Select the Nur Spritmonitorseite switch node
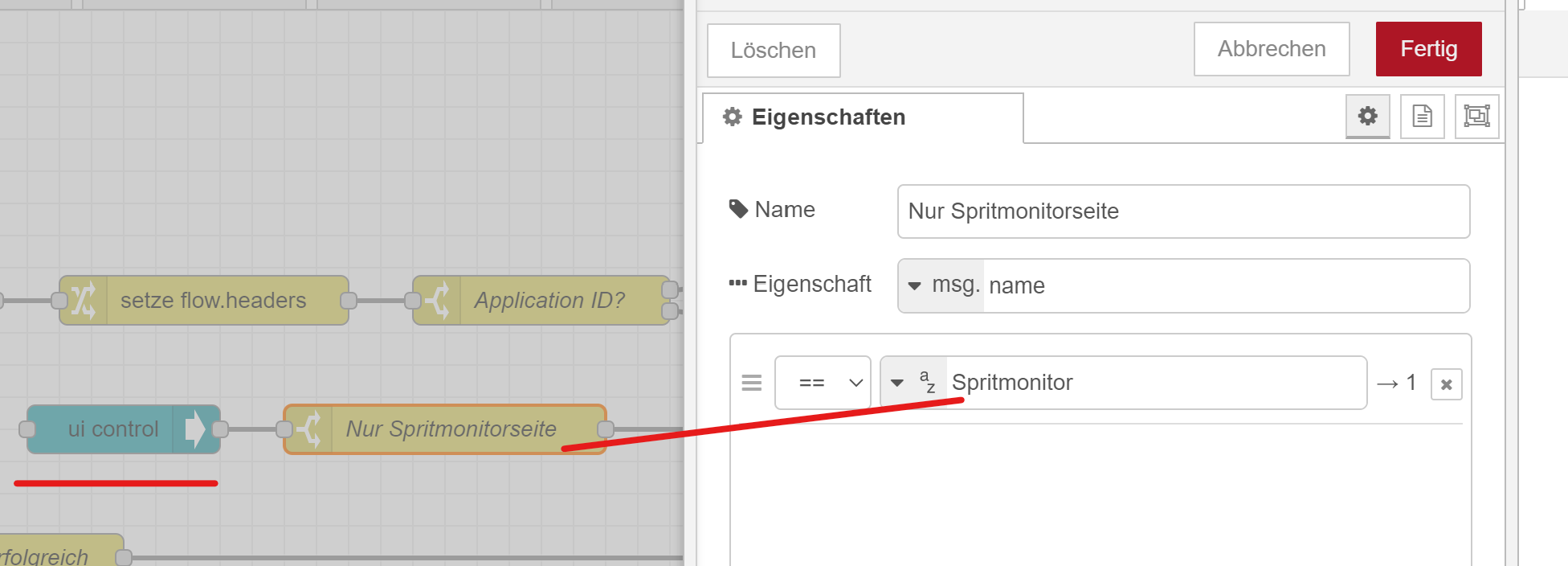Image resolution: width=1568 pixels, height=566 pixels. [x=451, y=429]
